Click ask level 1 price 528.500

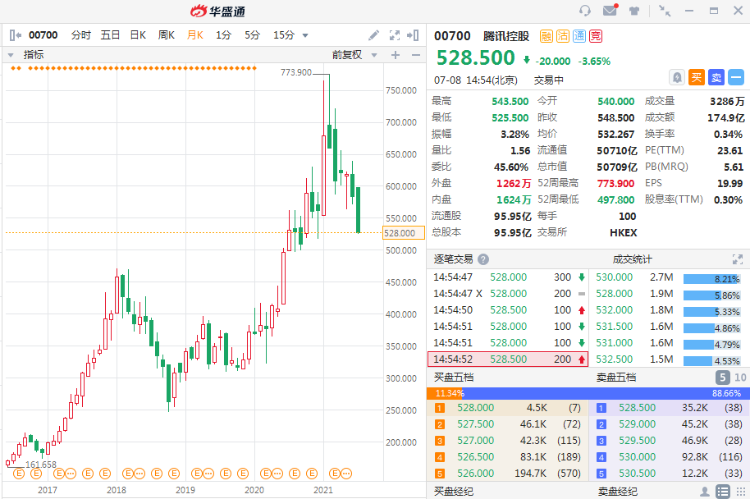pos(637,408)
